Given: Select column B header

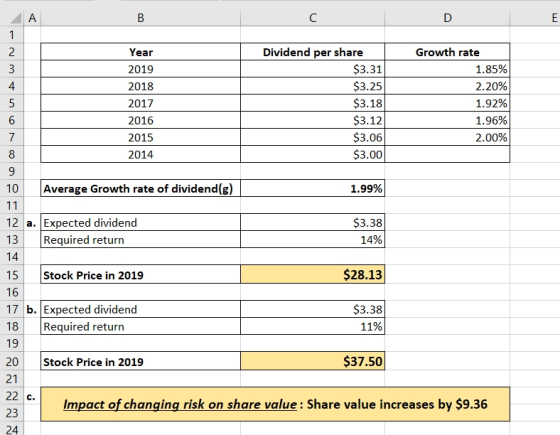Looking at the screenshot, I should click(141, 18).
